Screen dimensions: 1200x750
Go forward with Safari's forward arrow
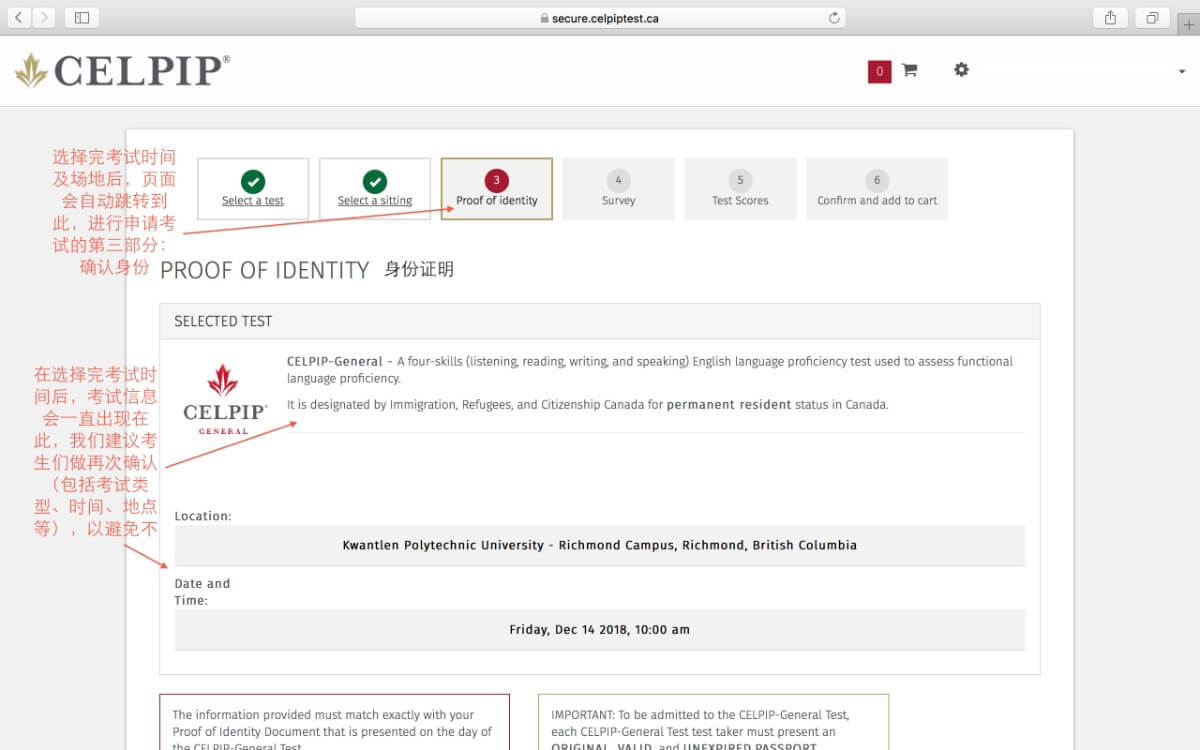pyautogui.click(x=45, y=17)
